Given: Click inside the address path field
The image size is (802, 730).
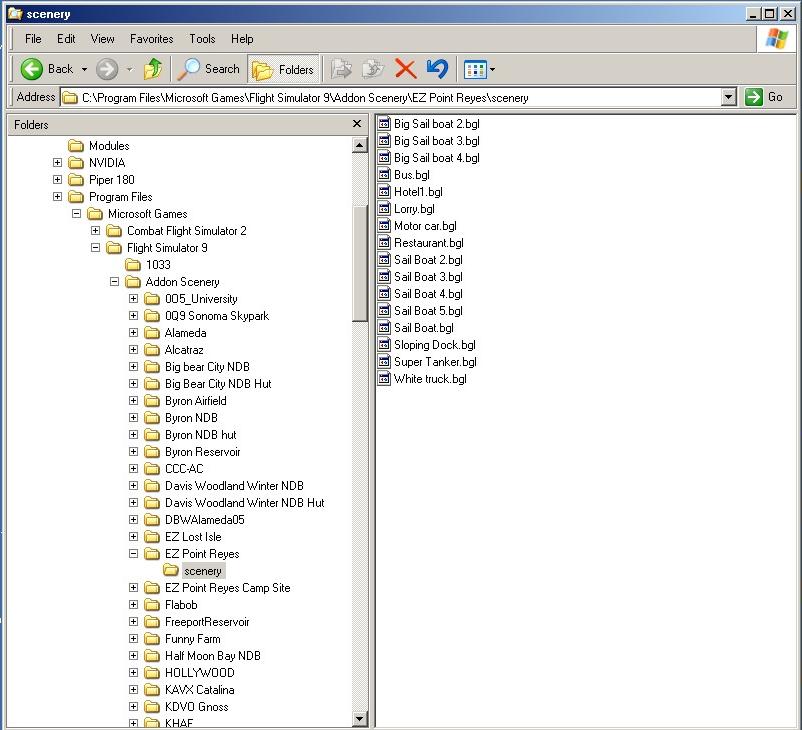Looking at the screenshot, I should 400,97.
